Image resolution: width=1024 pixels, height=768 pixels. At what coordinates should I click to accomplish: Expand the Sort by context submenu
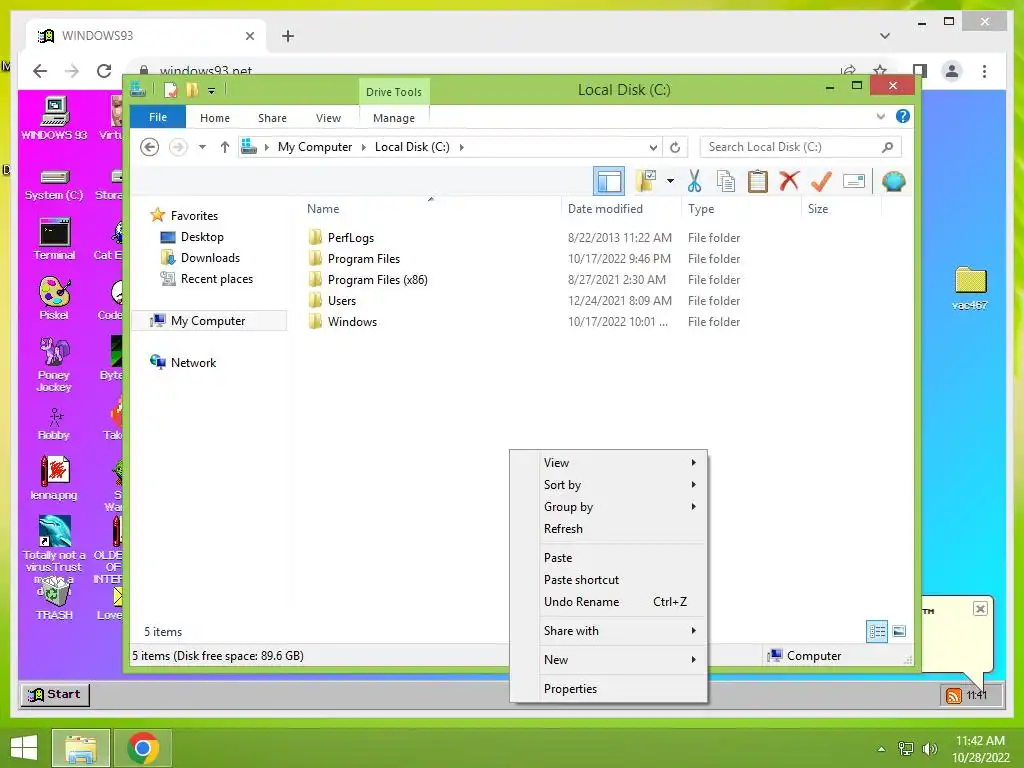[x=608, y=485]
